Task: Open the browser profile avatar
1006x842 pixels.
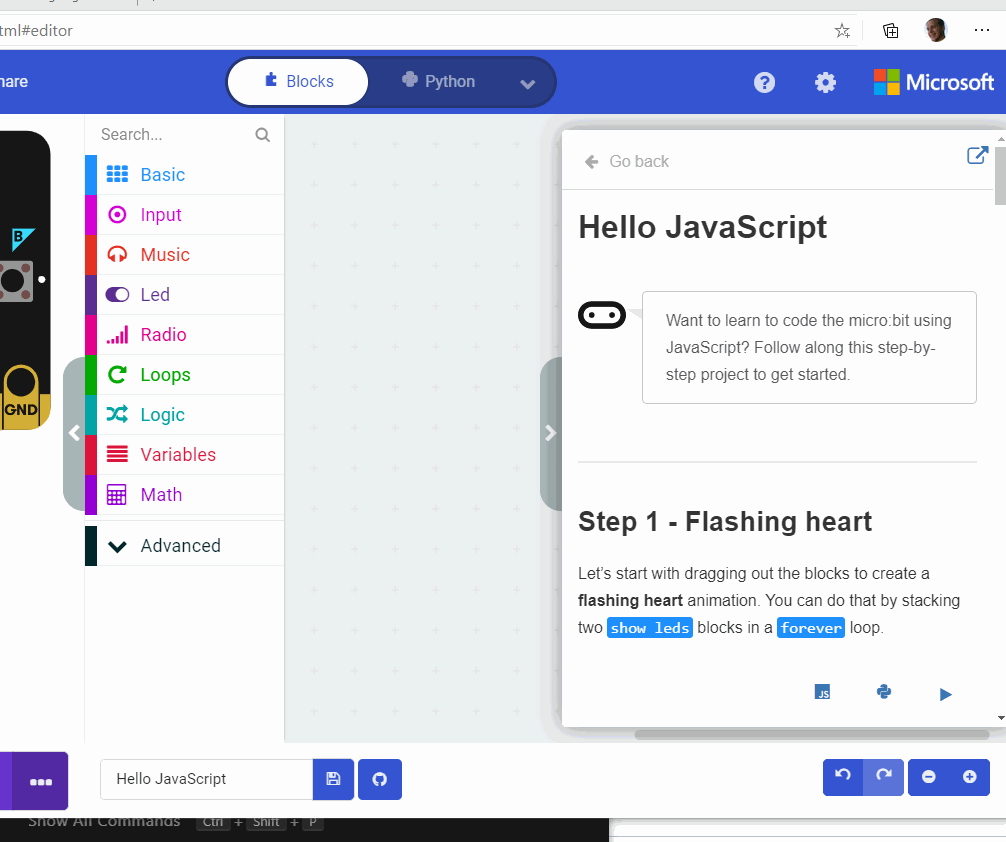Action: 936,30
